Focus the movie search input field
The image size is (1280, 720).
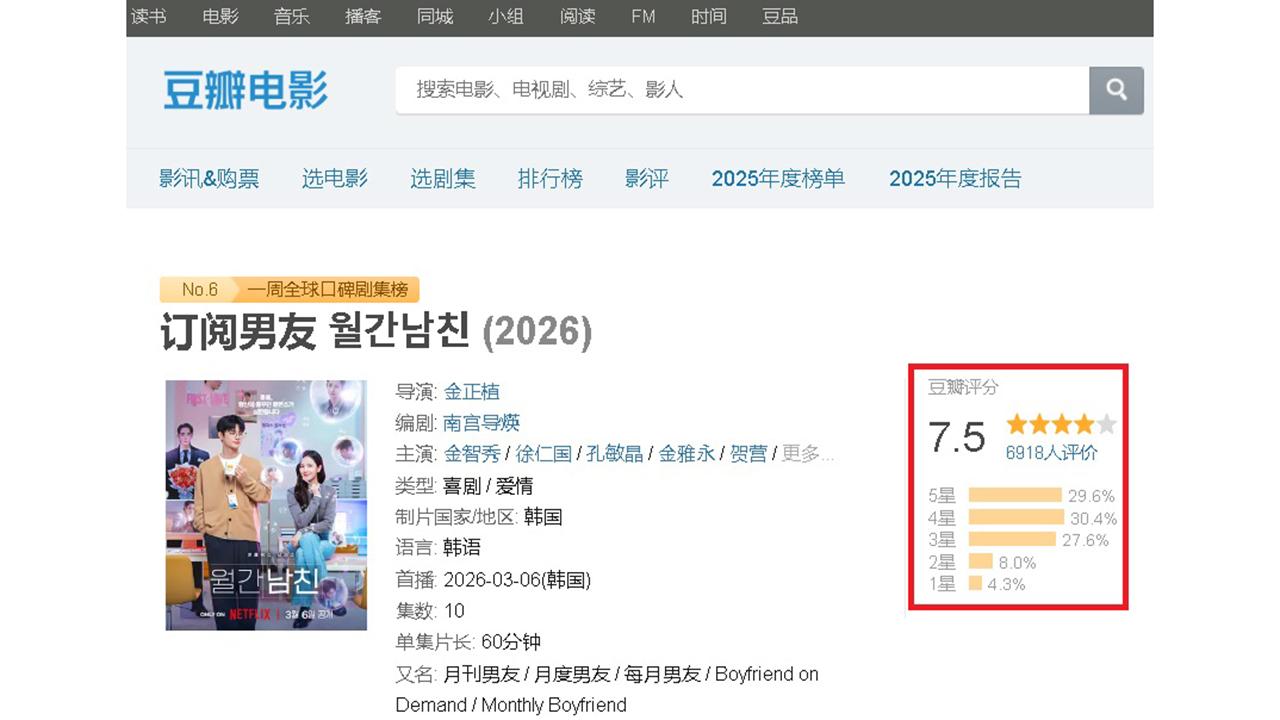coord(741,90)
